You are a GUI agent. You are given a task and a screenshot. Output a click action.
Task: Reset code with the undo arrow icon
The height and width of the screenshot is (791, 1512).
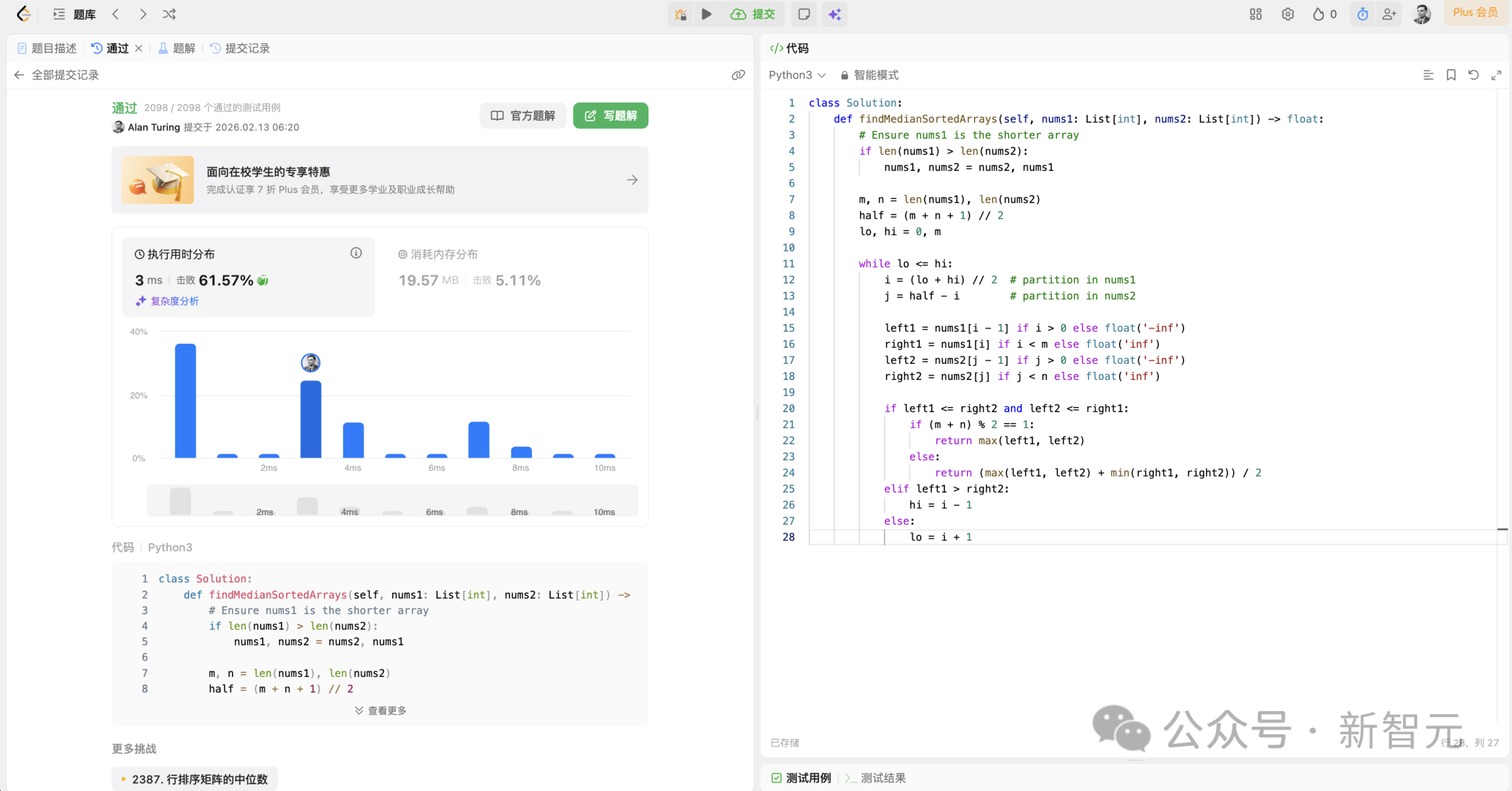[1474, 75]
